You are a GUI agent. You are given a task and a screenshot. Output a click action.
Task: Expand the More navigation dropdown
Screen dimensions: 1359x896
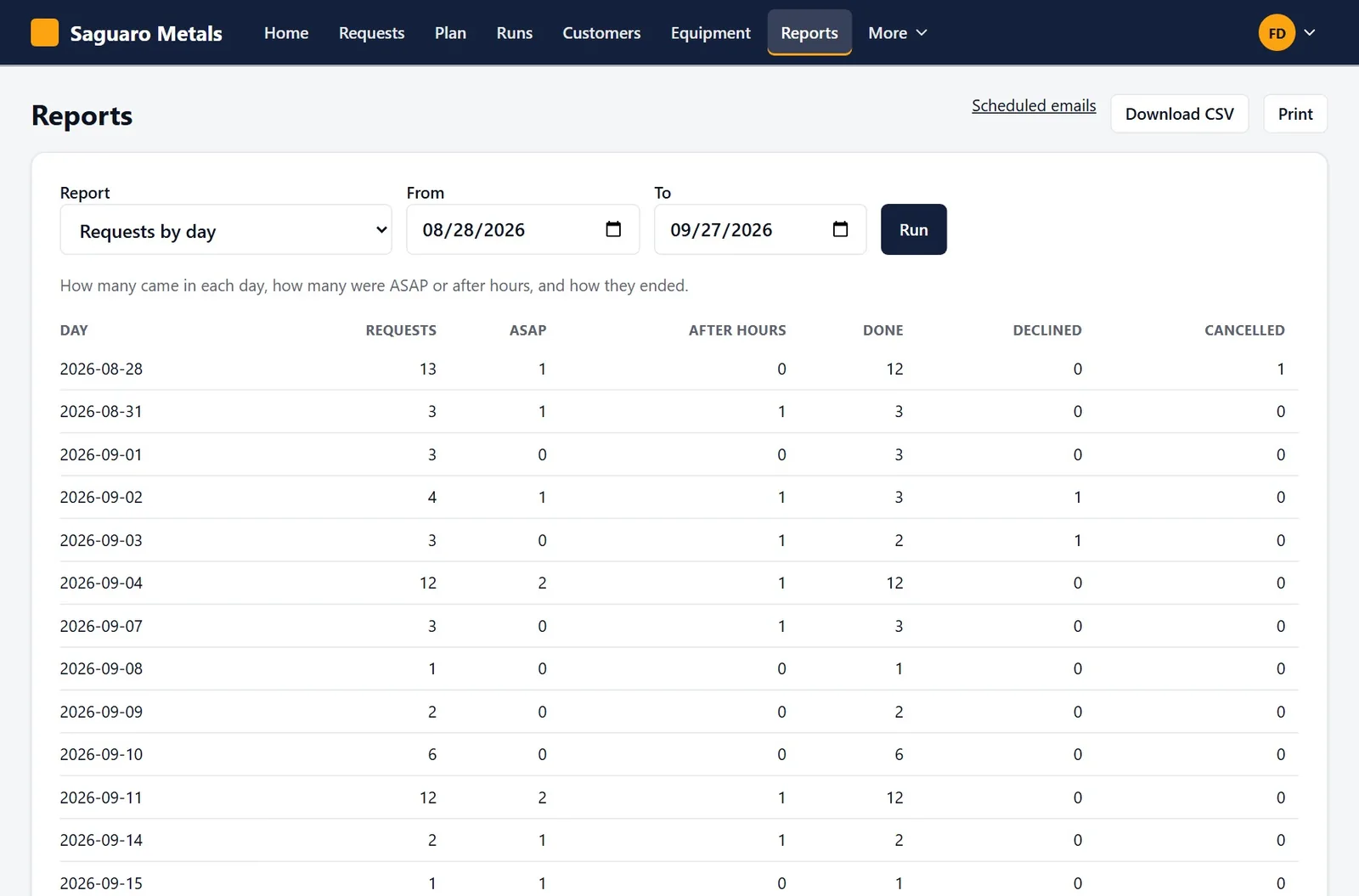pos(897,33)
